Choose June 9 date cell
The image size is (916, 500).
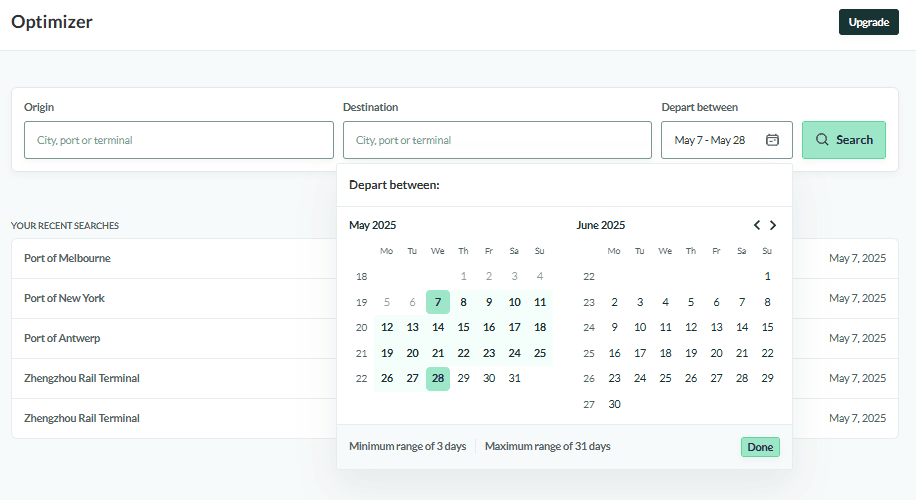[x=614, y=327]
